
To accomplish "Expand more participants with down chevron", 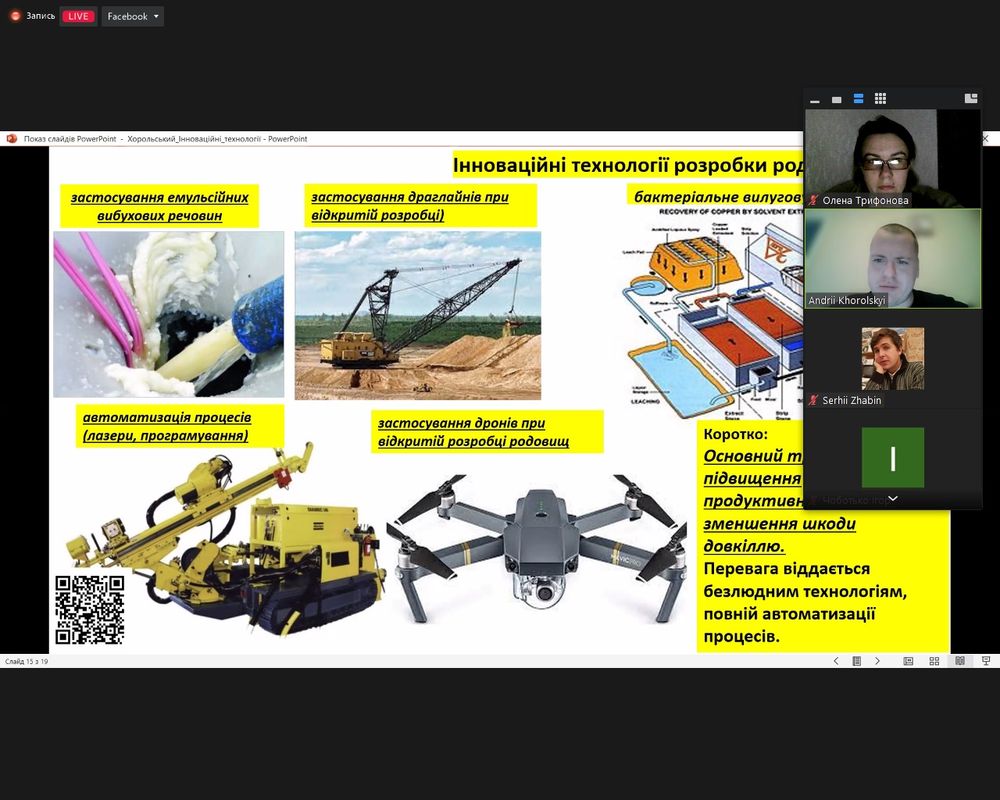I will click(893, 498).
